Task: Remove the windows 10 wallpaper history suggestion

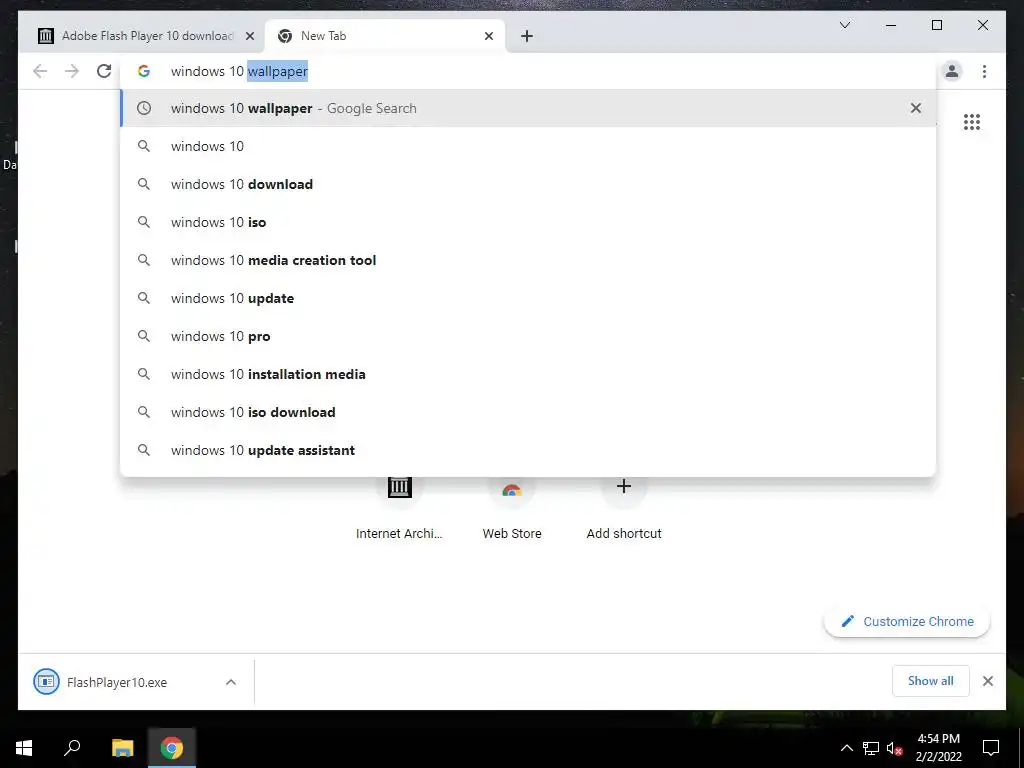Action: [916, 108]
